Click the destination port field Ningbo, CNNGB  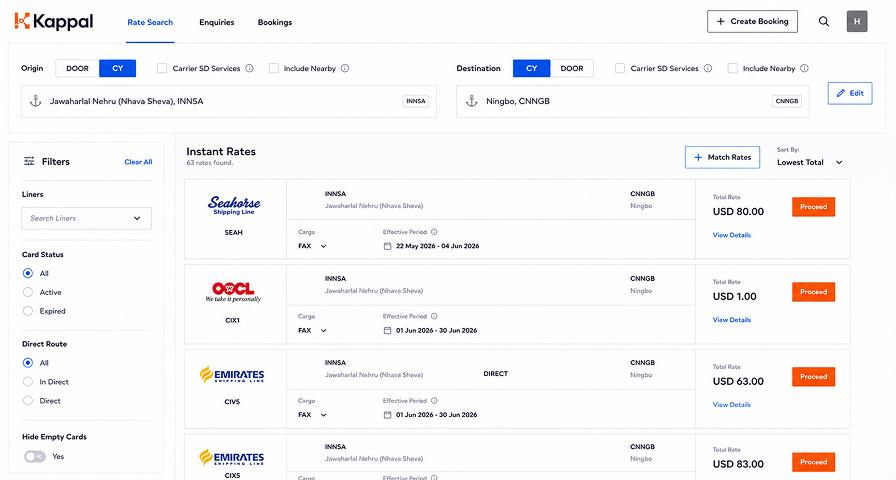[633, 102]
